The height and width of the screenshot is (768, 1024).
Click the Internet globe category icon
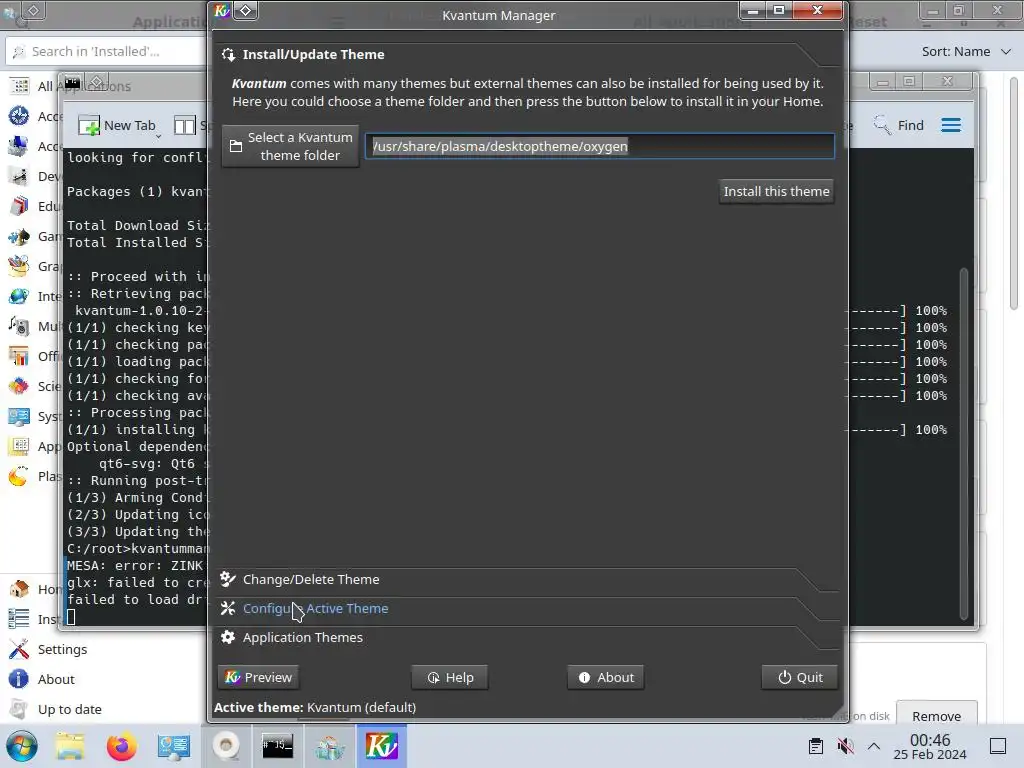coord(19,296)
